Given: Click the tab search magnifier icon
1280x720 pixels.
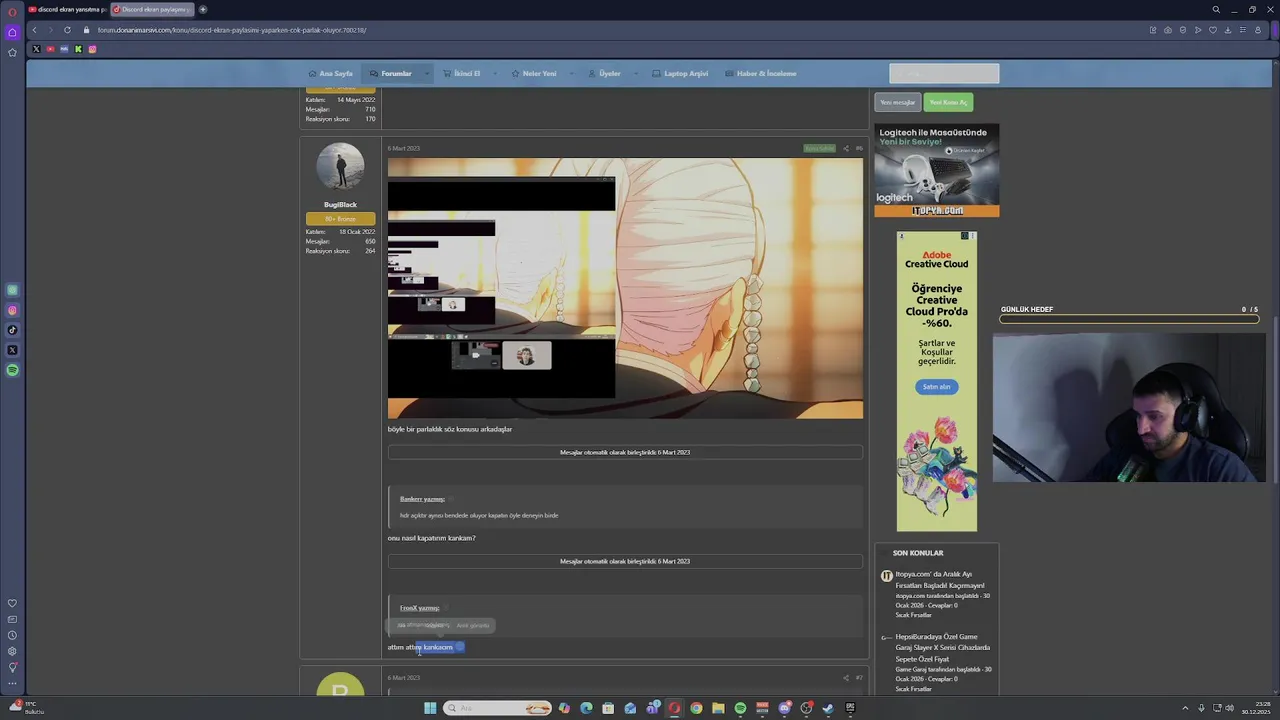Looking at the screenshot, I should (x=1216, y=10).
